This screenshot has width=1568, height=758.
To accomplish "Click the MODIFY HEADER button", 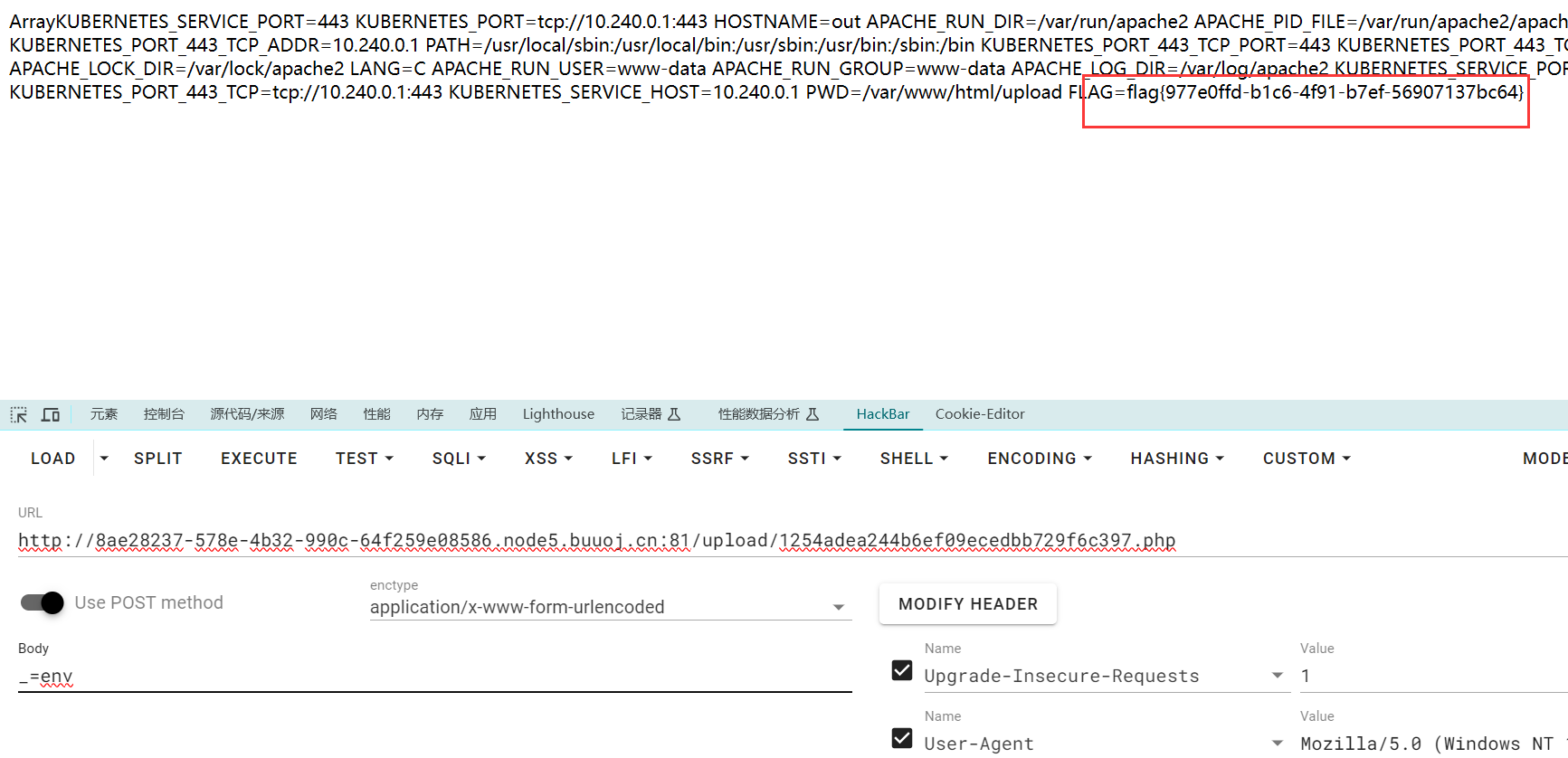I will [967, 604].
